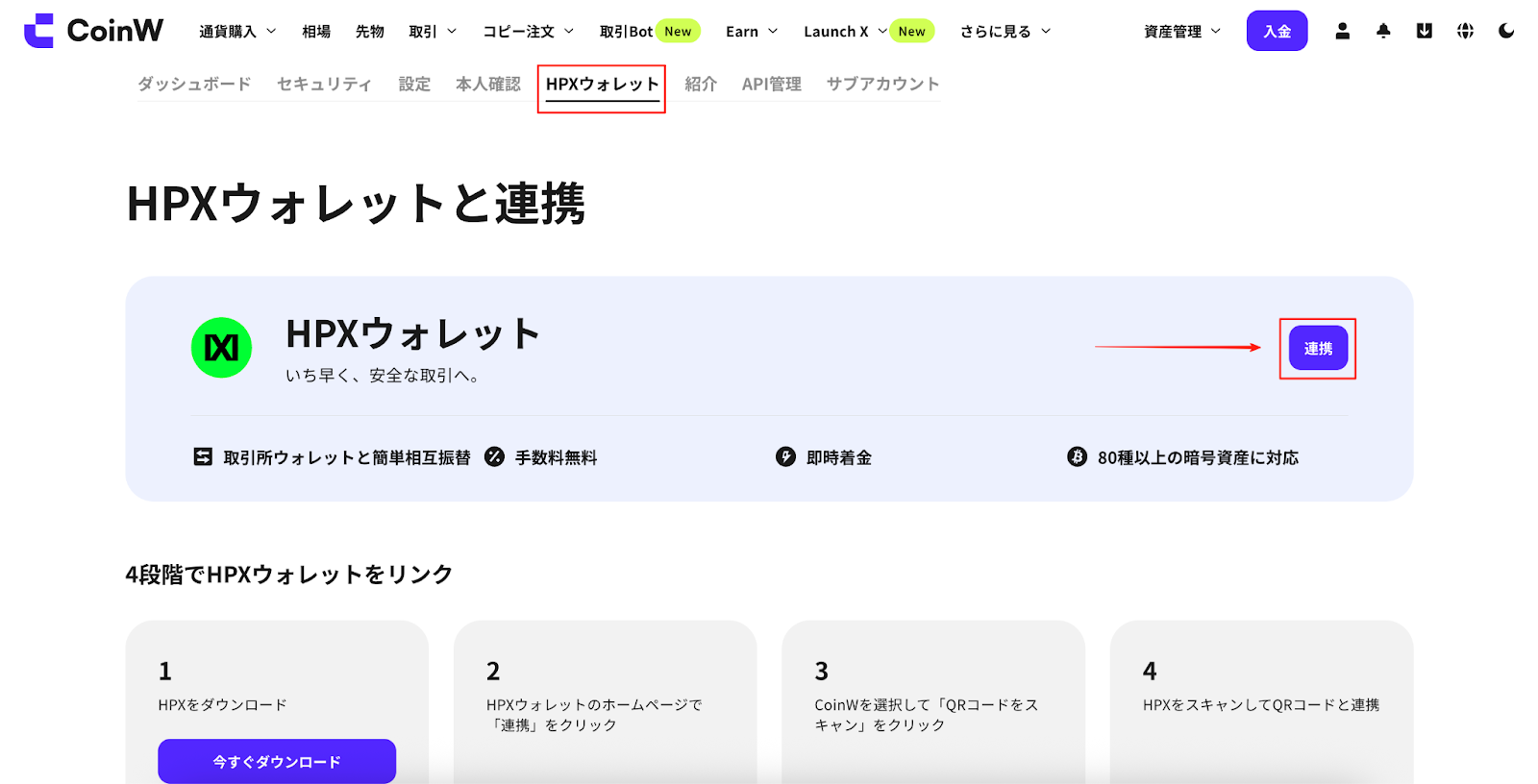Expand the Launch X dropdown menu
This screenshot has height=784, width=1538.
(x=846, y=32)
